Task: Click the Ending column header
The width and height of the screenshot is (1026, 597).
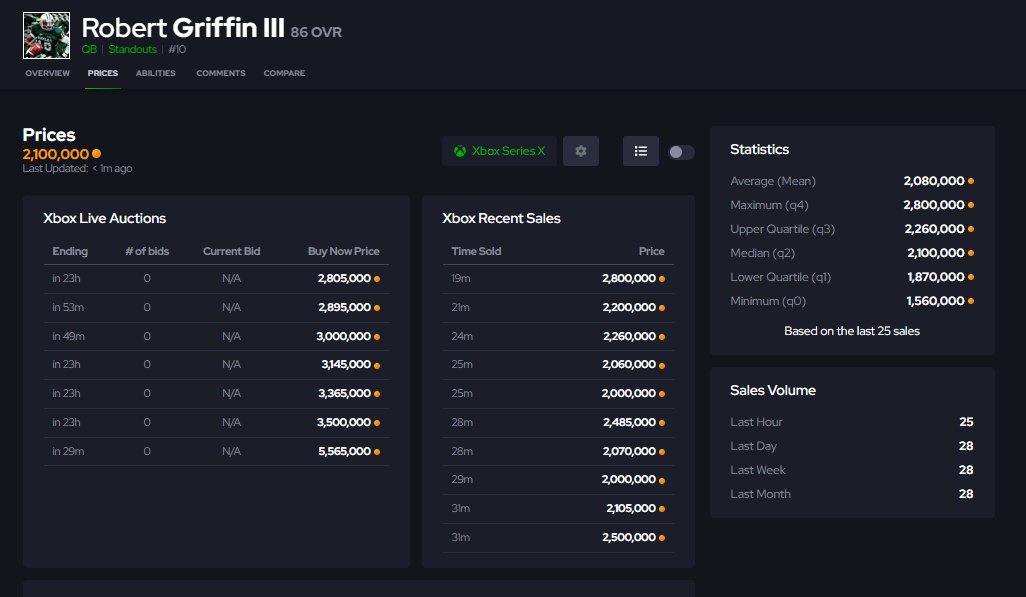Action: click(x=70, y=251)
